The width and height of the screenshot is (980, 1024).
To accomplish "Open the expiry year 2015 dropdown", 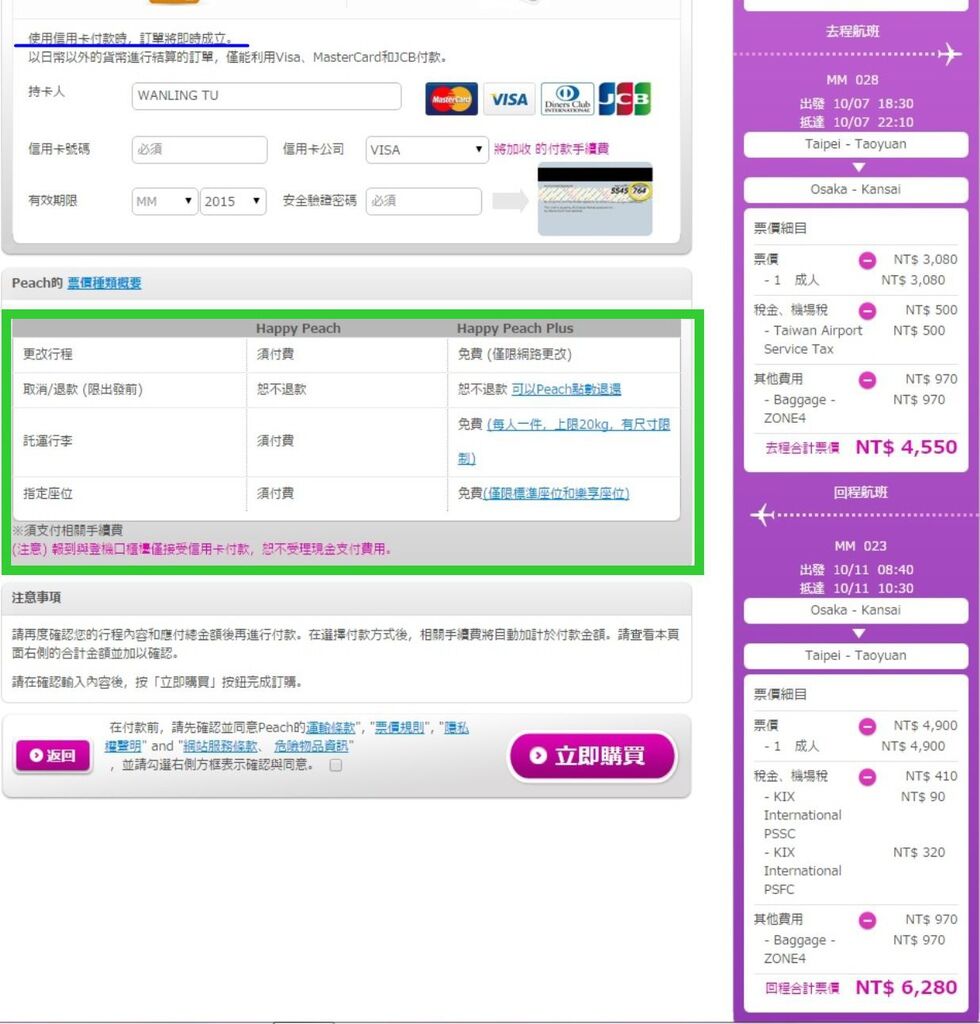I will (233, 201).
